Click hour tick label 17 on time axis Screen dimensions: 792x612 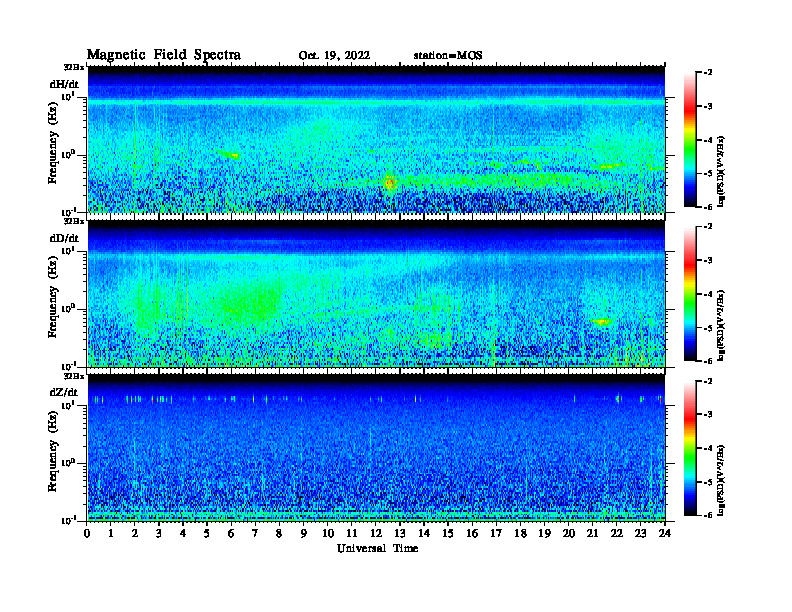[496, 533]
